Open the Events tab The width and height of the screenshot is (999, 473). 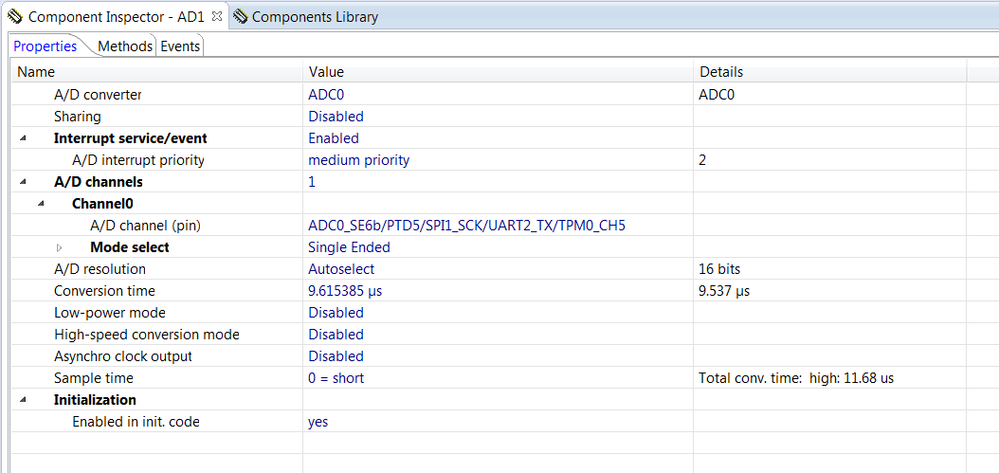click(180, 46)
